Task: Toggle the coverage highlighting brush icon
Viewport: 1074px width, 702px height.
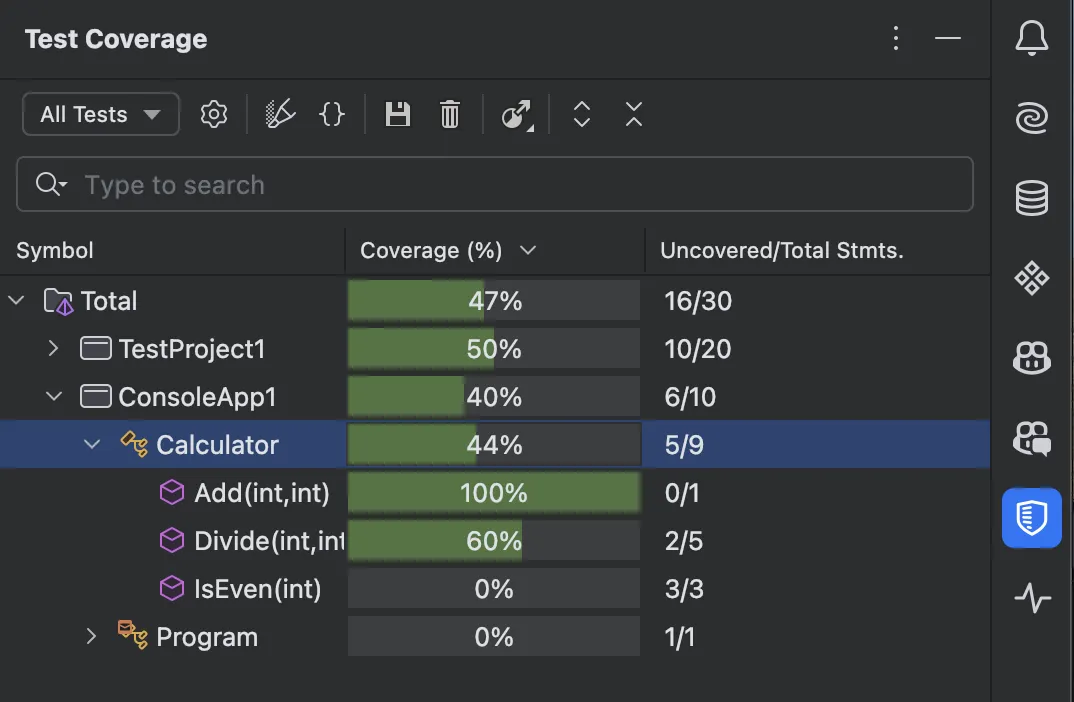Action: pyautogui.click(x=280, y=114)
